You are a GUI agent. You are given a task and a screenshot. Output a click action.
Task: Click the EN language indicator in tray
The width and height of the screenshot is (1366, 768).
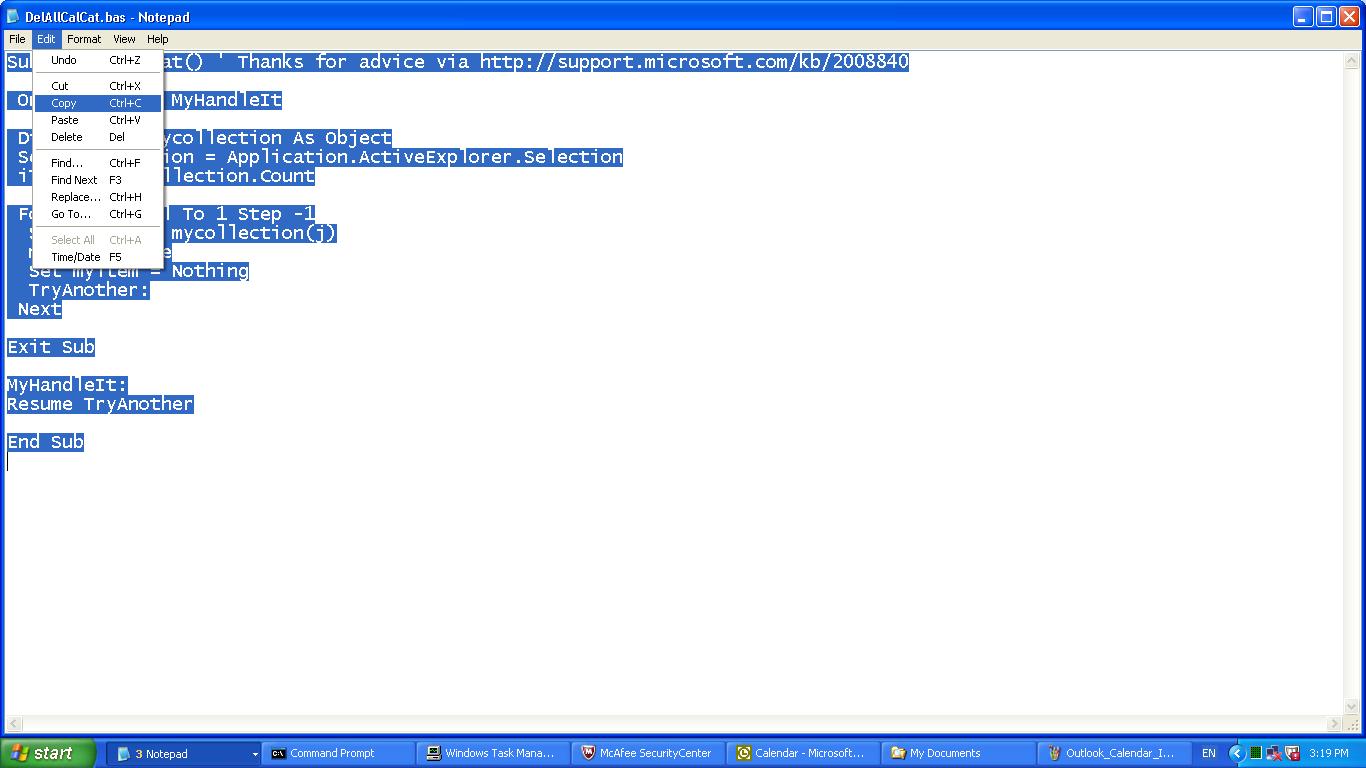coord(1208,753)
